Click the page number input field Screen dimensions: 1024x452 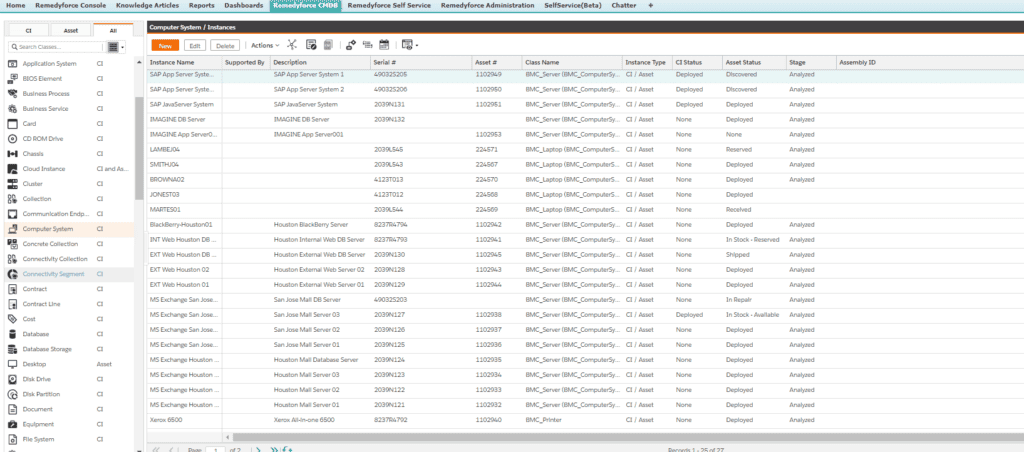tap(215, 449)
